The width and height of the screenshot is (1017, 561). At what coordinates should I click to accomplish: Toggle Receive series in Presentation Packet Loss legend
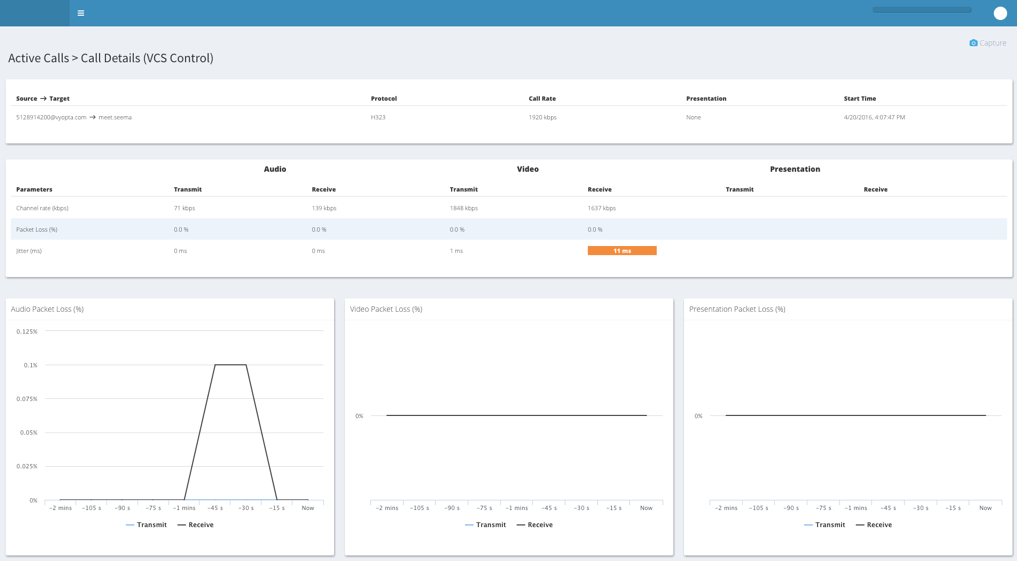(x=874, y=525)
